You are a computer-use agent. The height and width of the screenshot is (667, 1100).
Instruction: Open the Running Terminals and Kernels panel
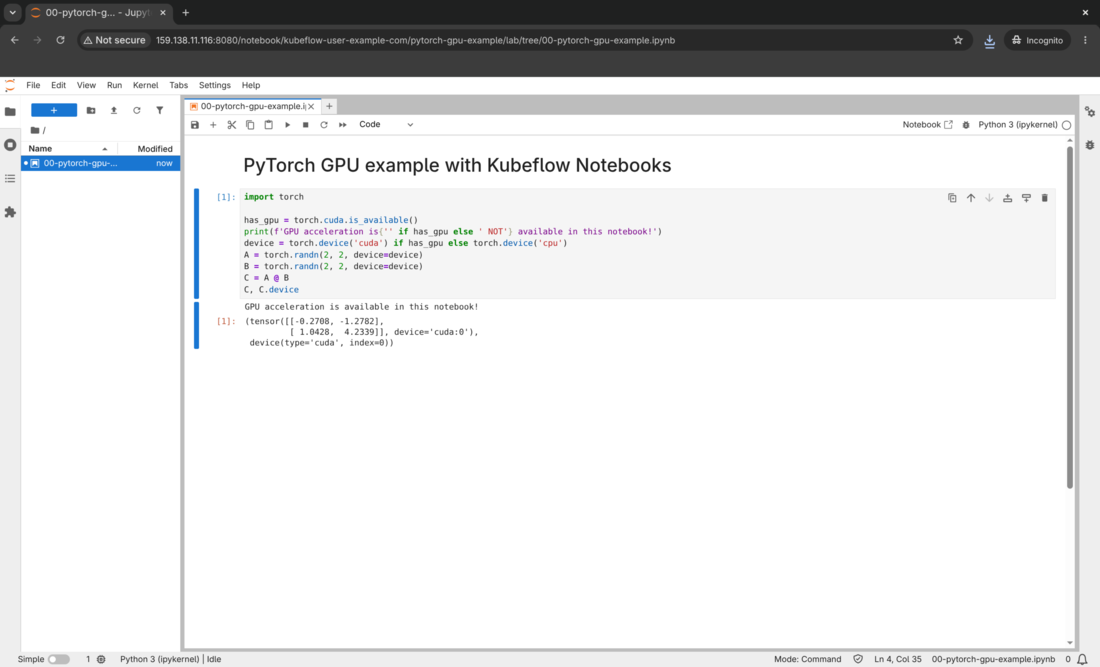click(10, 145)
